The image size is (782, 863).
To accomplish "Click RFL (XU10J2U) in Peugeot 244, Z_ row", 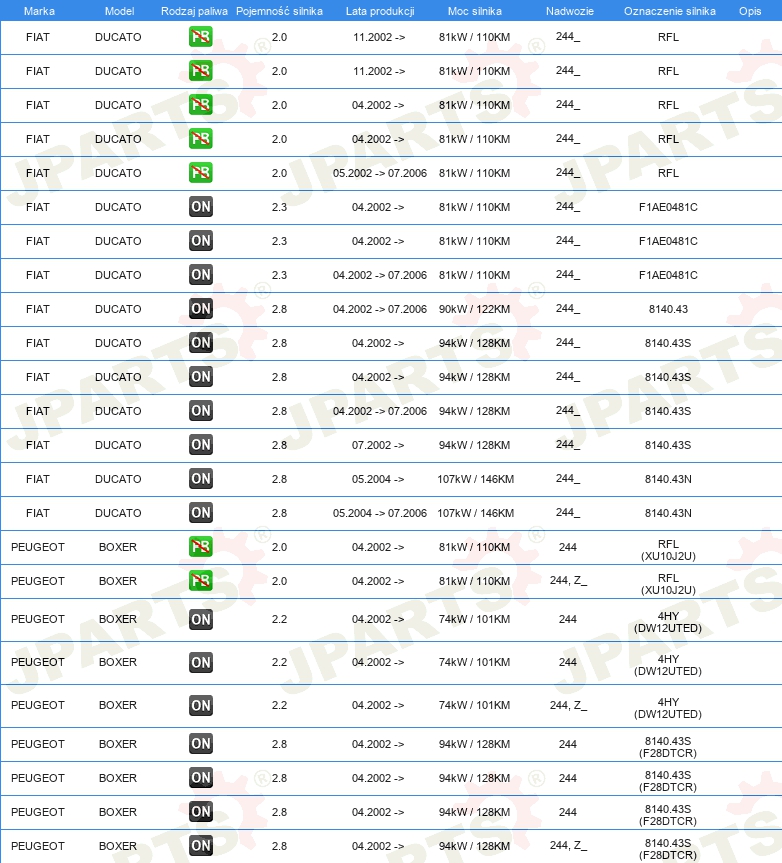I will (x=668, y=584).
